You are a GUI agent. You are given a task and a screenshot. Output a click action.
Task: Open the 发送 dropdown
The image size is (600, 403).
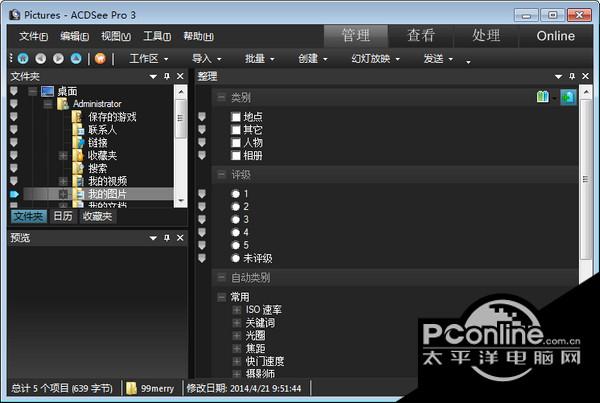point(438,59)
